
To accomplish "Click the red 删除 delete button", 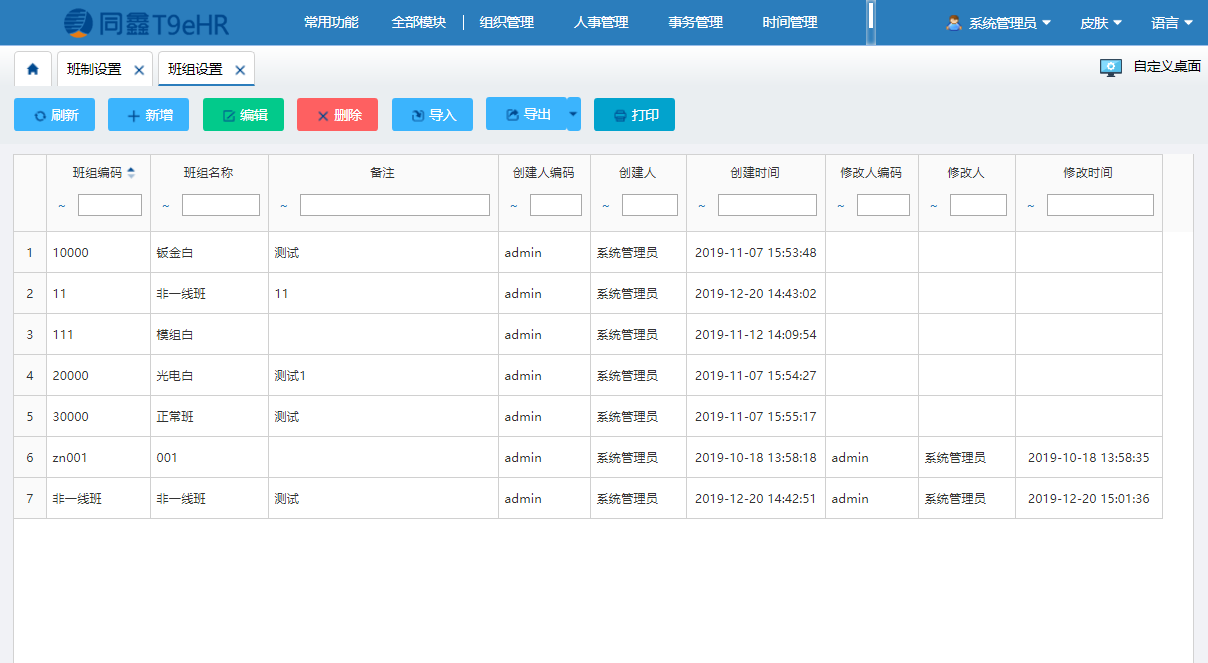I will [x=337, y=115].
